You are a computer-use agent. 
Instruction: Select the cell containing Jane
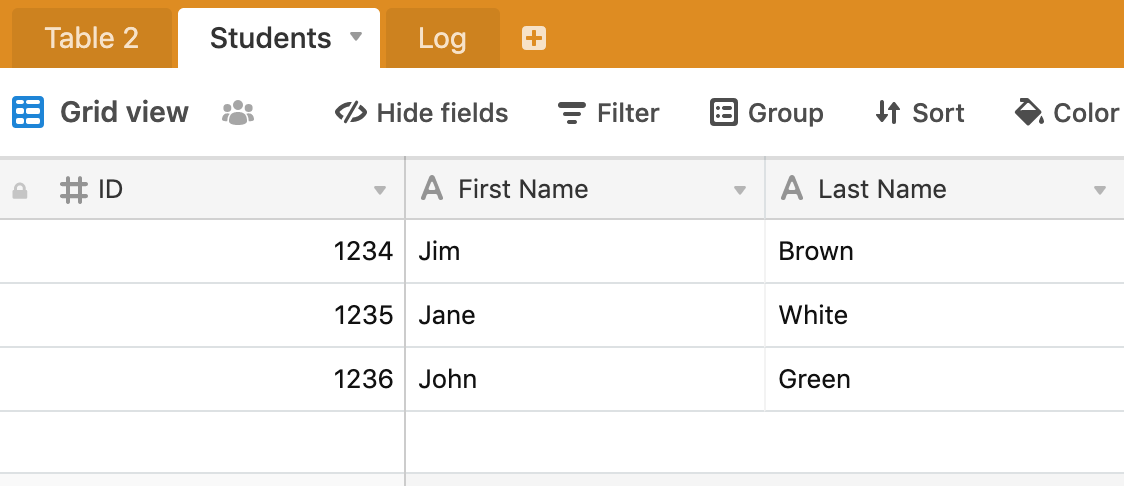tap(585, 315)
